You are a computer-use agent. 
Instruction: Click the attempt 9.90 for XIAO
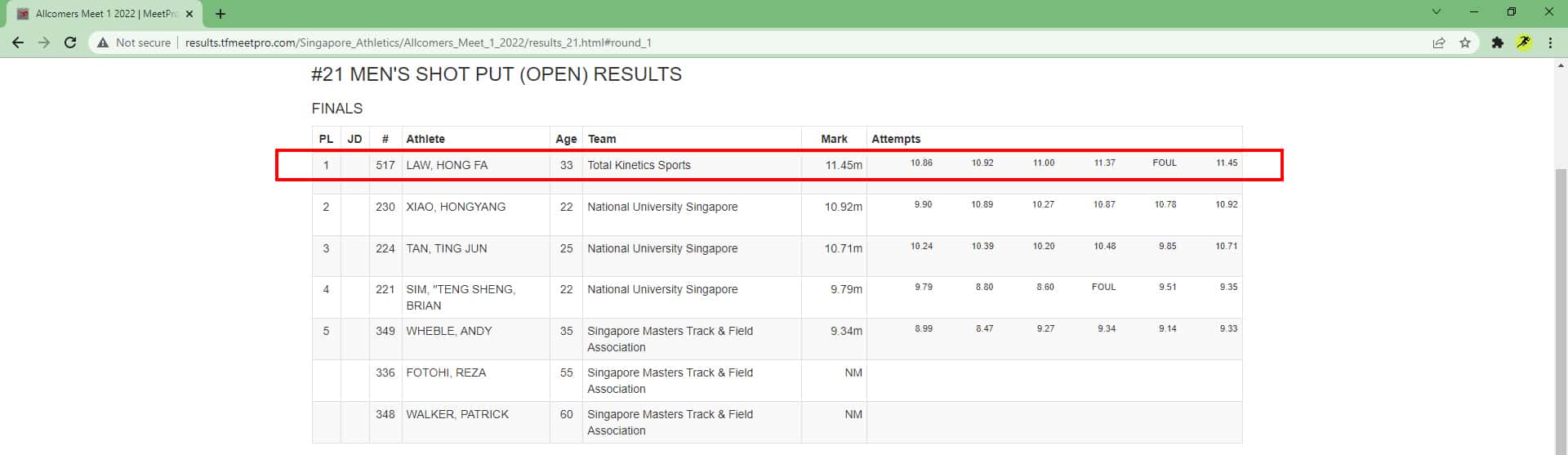[x=923, y=204]
